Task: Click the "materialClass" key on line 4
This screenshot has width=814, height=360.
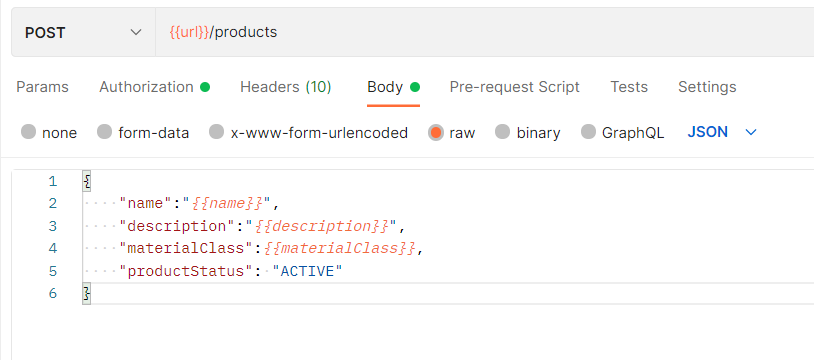Action: click(x=185, y=248)
